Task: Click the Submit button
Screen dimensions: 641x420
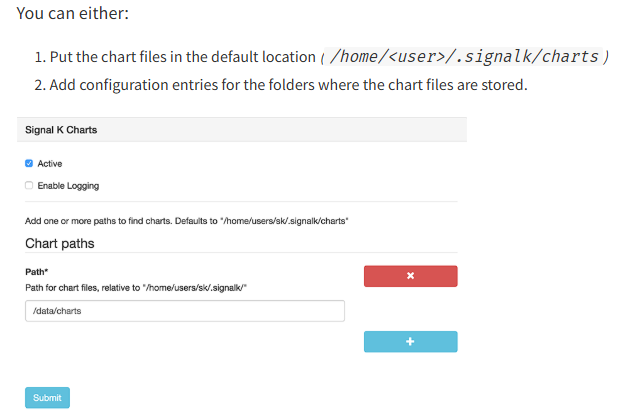Action: tap(47, 397)
